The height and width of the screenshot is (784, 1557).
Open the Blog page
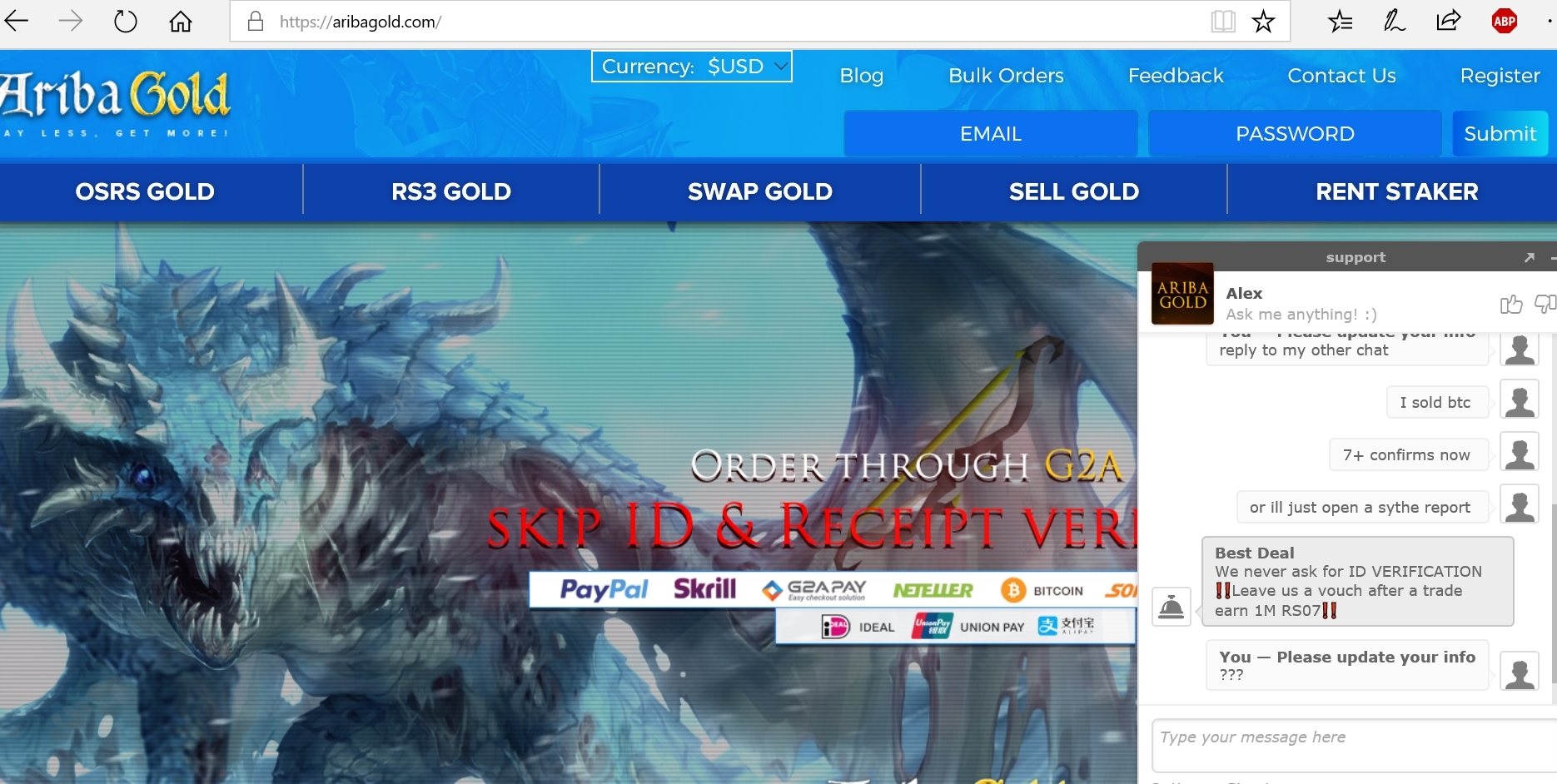862,76
